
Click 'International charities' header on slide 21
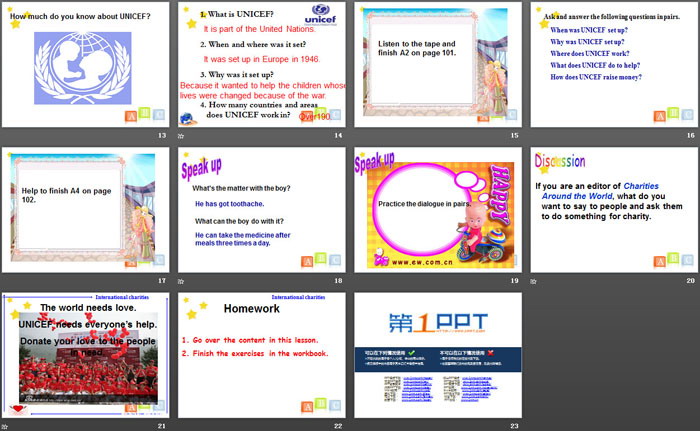tap(122, 297)
